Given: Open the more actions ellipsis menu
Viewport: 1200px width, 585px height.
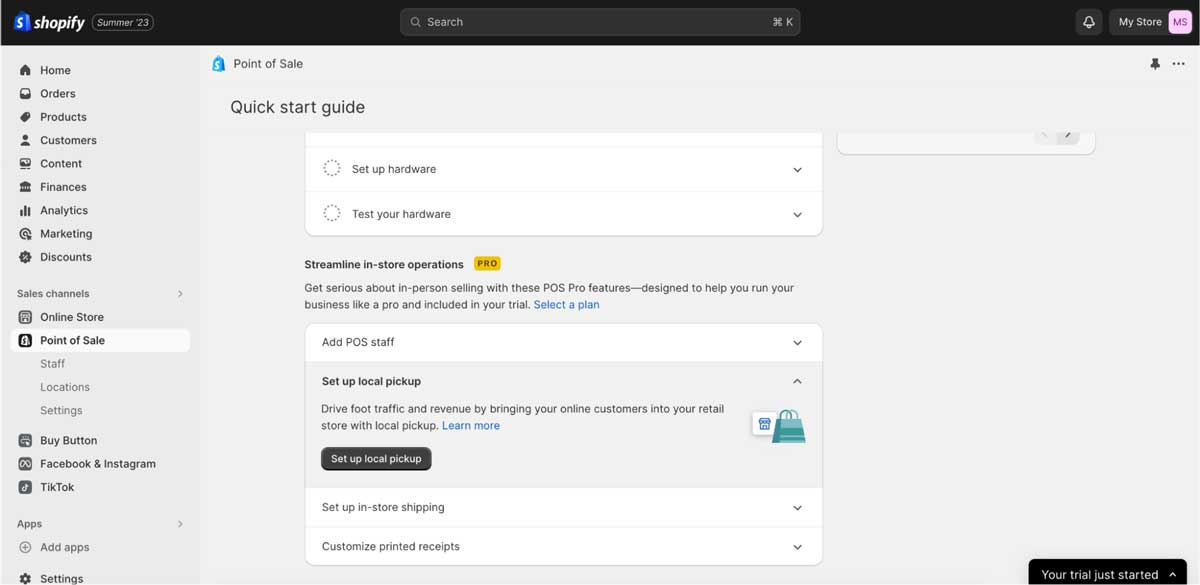Looking at the screenshot, I should click(x=1180, y=63).
